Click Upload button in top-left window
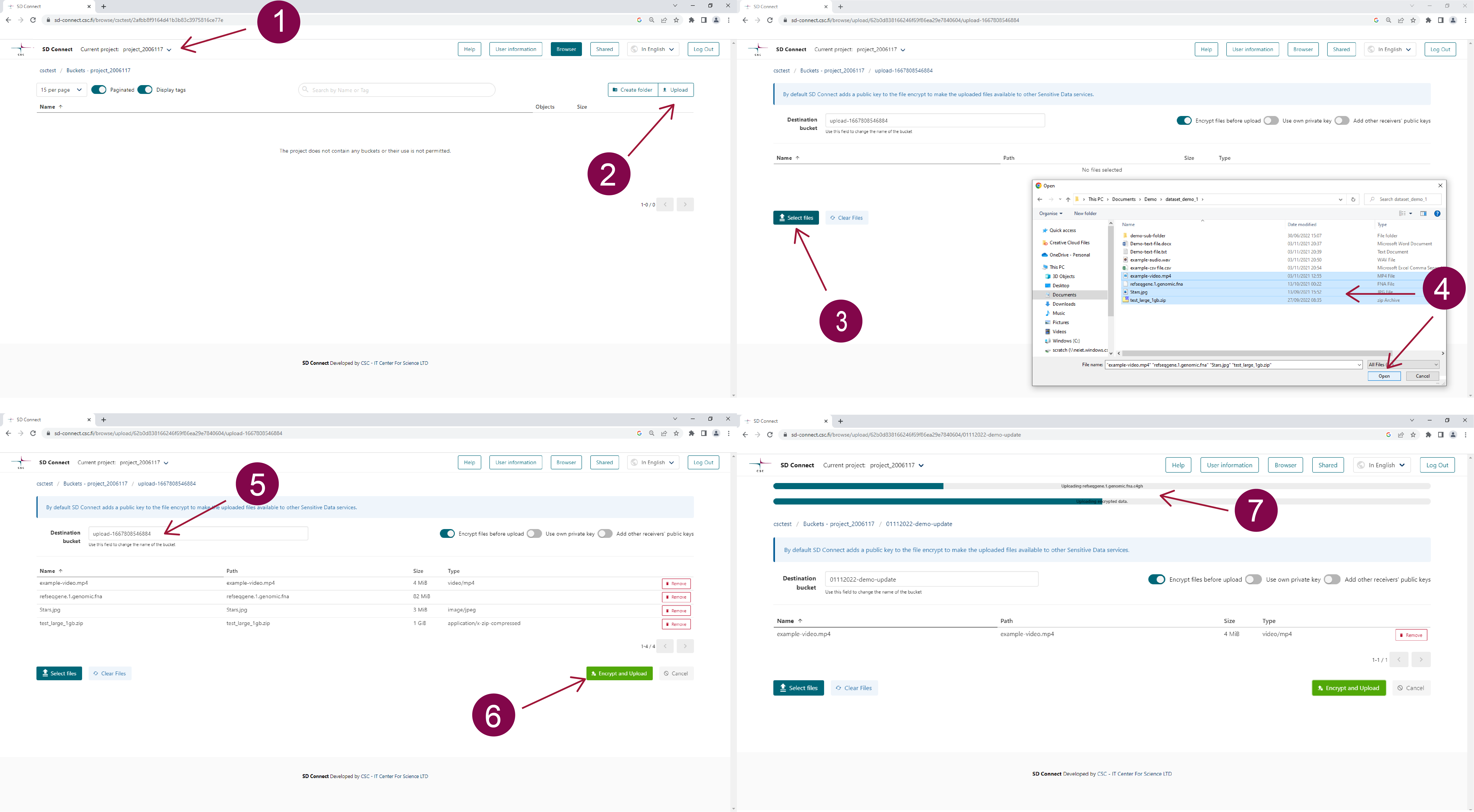1474x812 pixels. point(676,90)
